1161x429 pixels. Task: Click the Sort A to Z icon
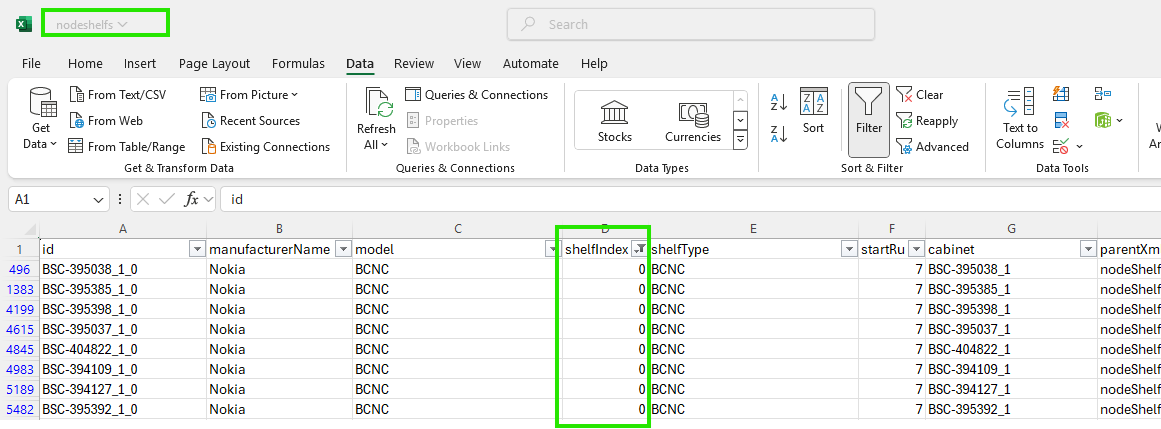click(x=779, y=102)
